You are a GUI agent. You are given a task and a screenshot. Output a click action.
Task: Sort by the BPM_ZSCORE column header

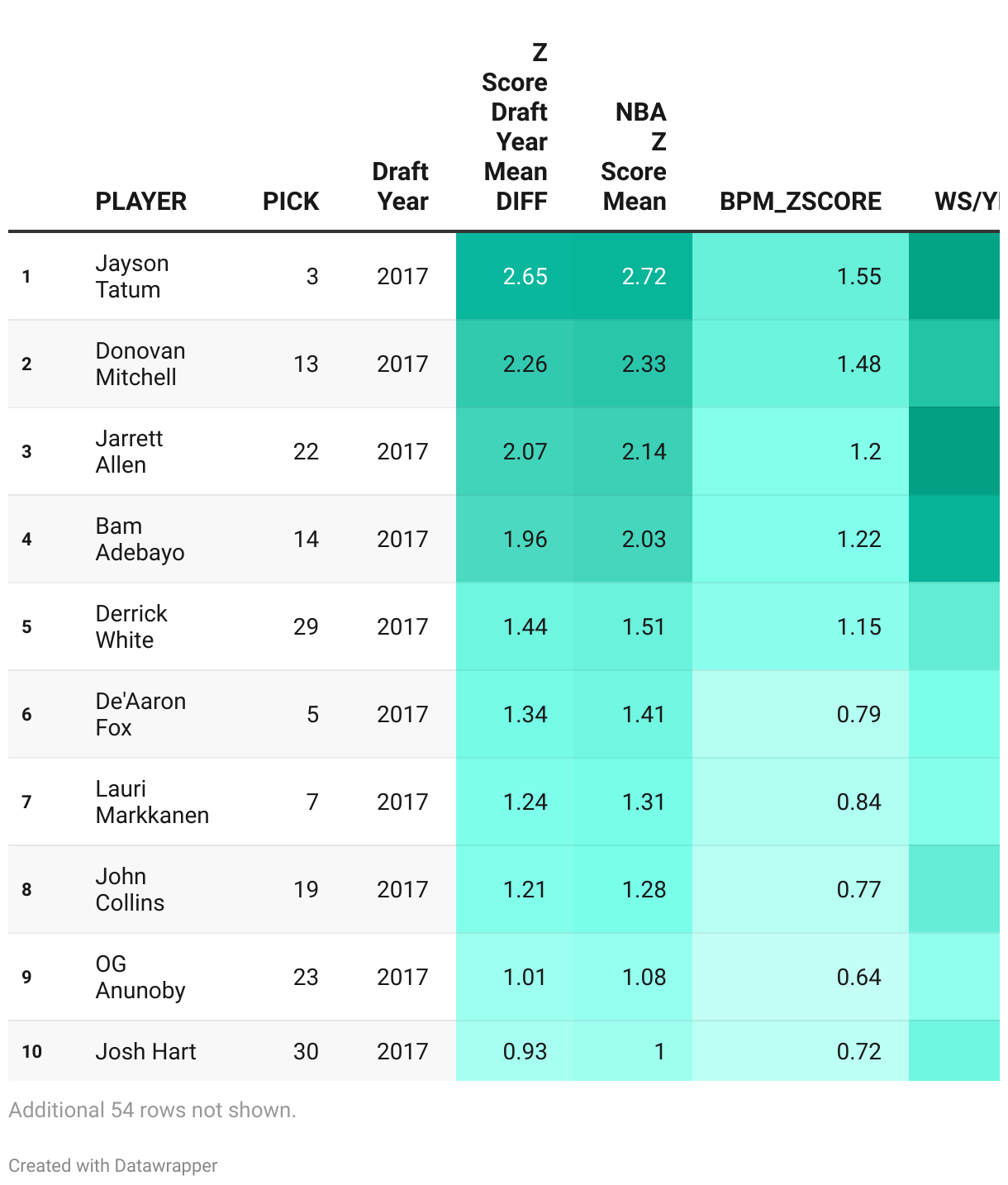coord(800,201)
